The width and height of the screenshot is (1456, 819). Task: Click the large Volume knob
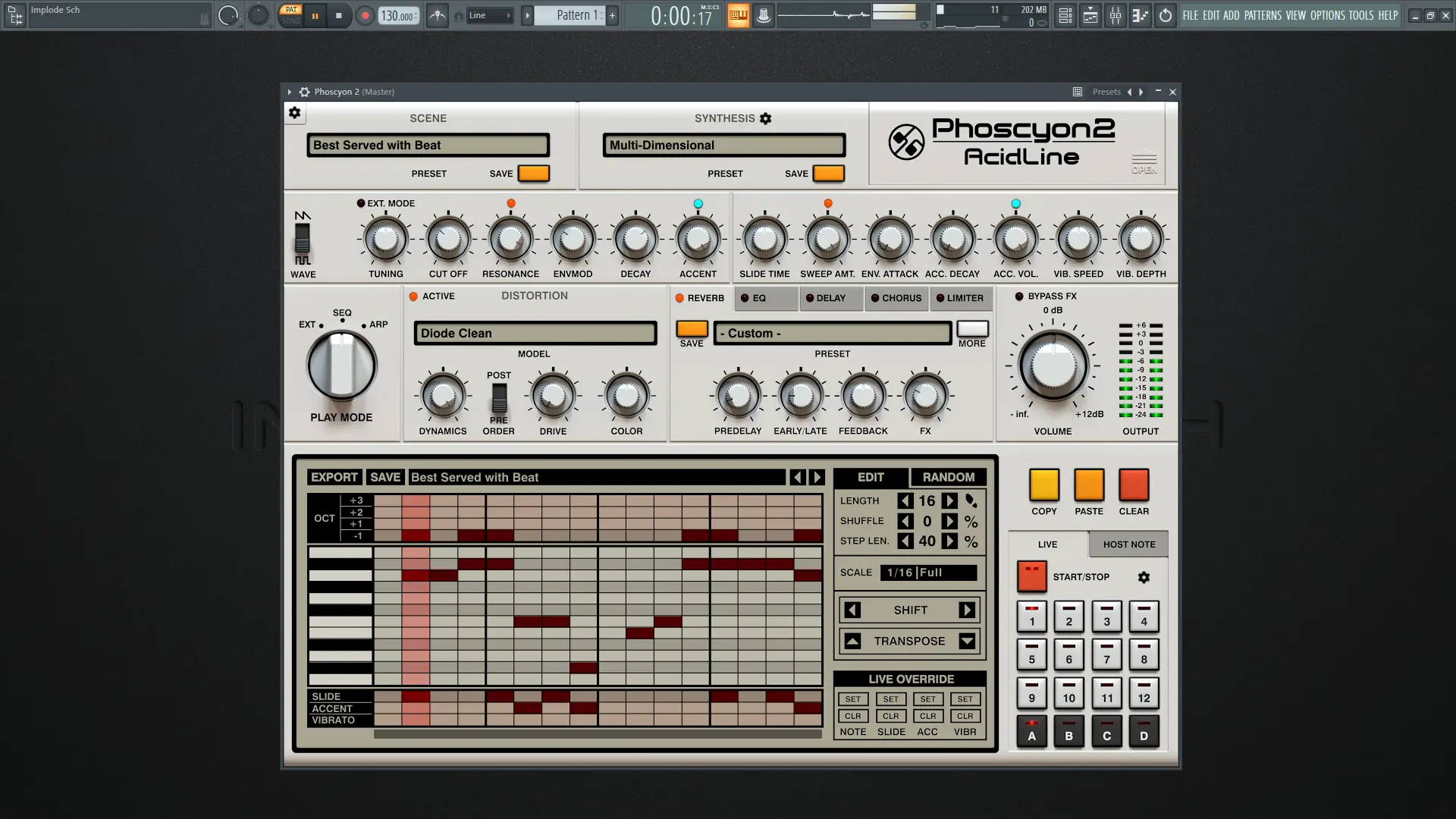[x=1053, y=366]
